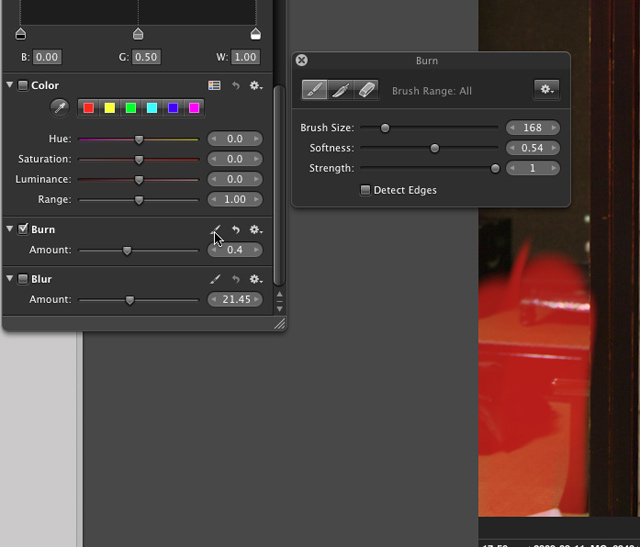Viewport: 640px width, 547px height.
Task: Collapse the Blur section disclosure triangle
Action: (x=10, y=279)
